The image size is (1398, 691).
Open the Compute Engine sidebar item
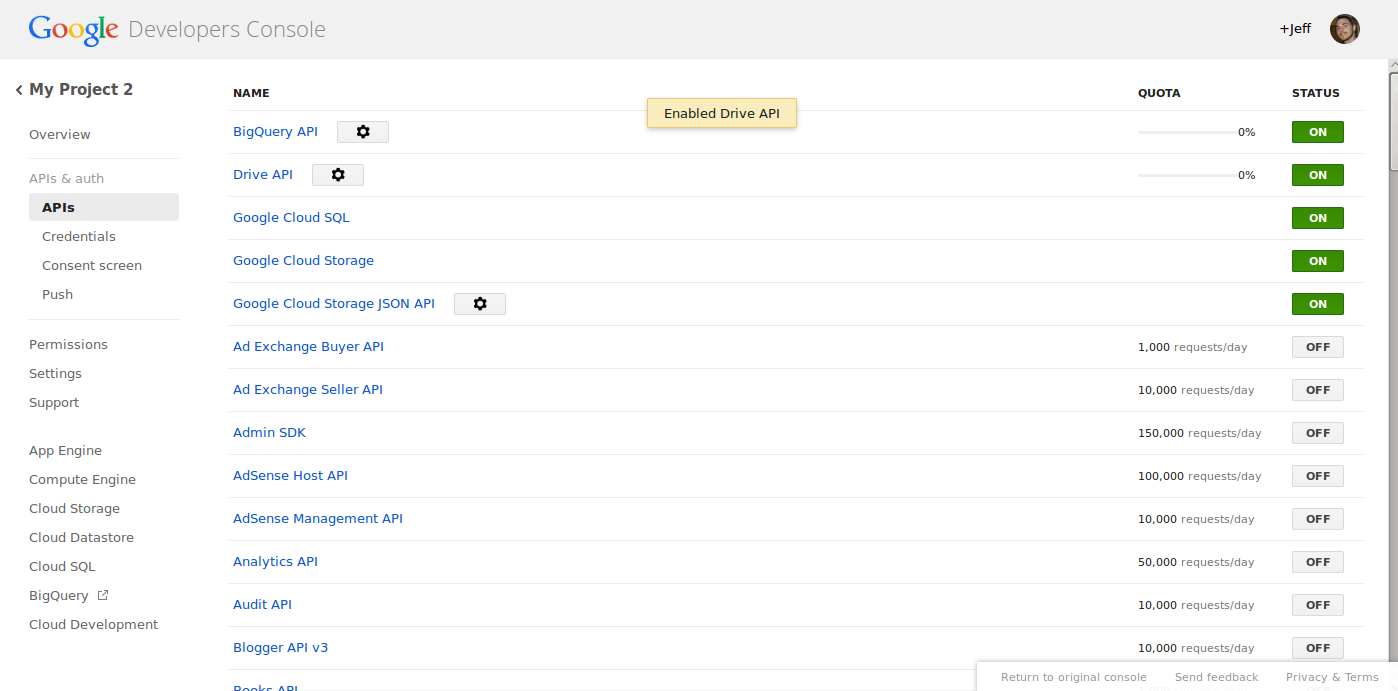pos(82,480)
